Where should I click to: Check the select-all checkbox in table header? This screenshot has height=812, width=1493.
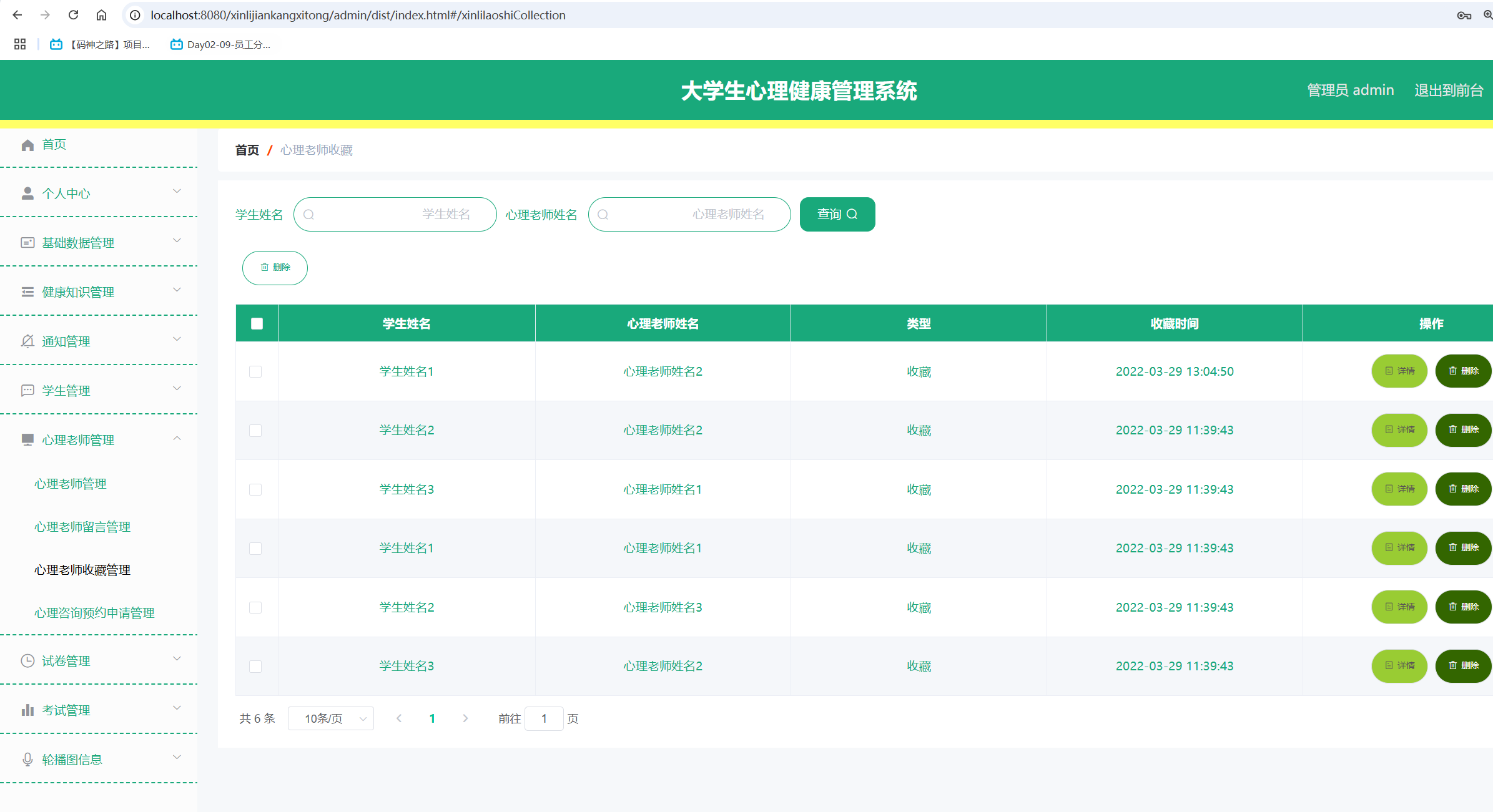[x=257, y=323]
